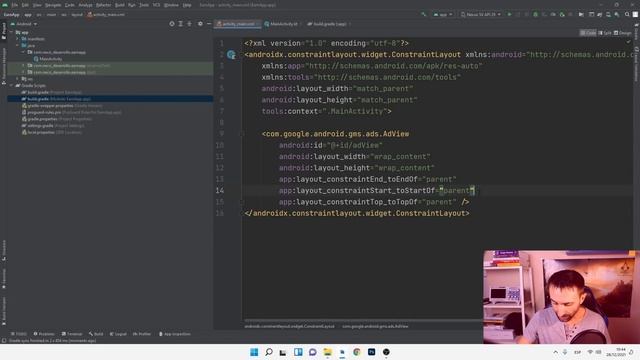Switch editor to Split view mode
Image resolution: width=640 pixels, height=360 pixels.
pos(605,33)
